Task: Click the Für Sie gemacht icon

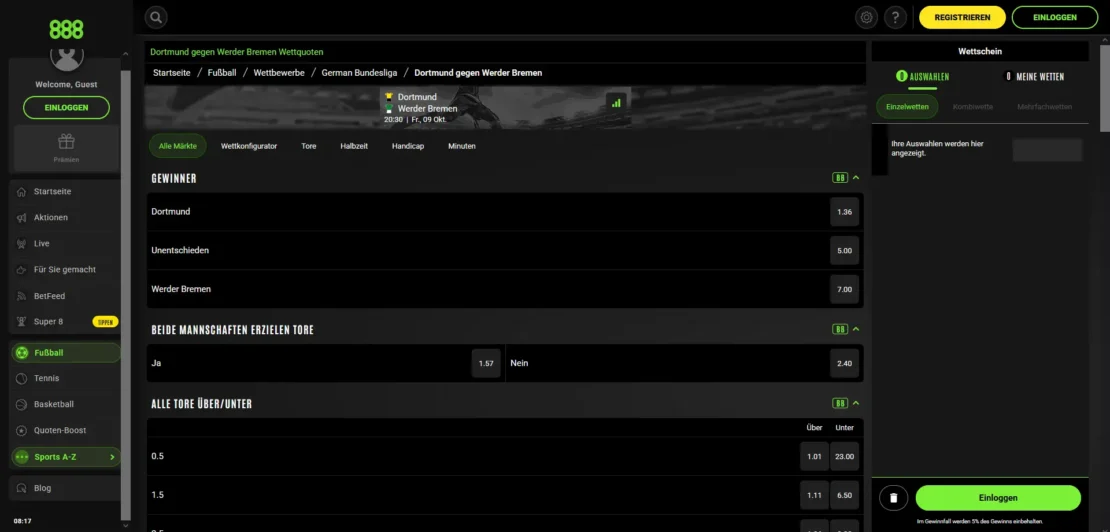Action: 21,270
